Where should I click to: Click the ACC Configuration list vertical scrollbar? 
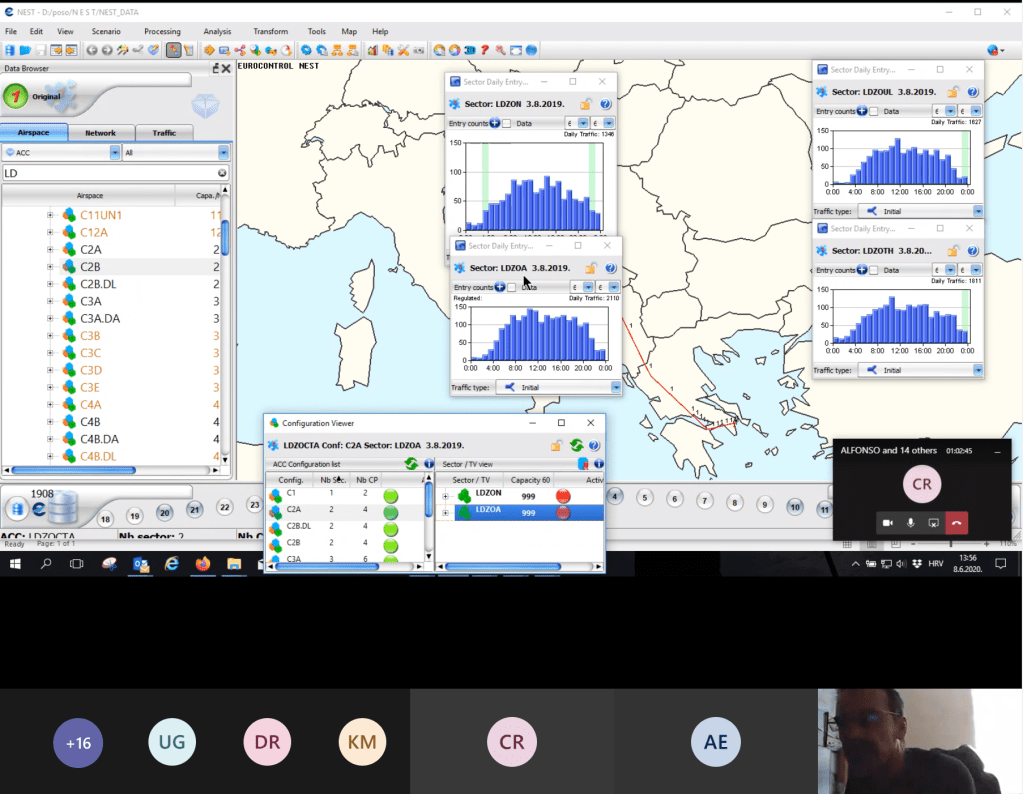point(430,510)
